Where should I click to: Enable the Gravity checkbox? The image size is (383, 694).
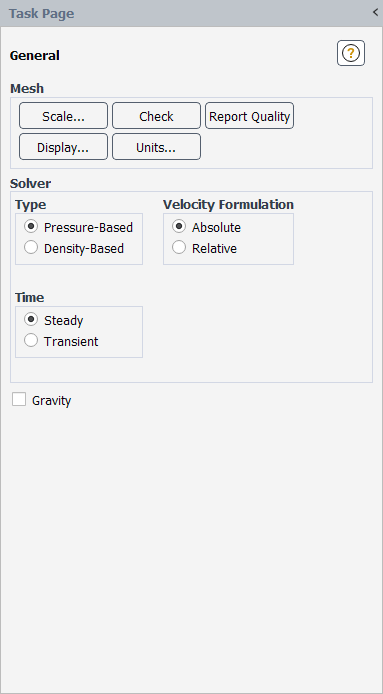[19, 400]
